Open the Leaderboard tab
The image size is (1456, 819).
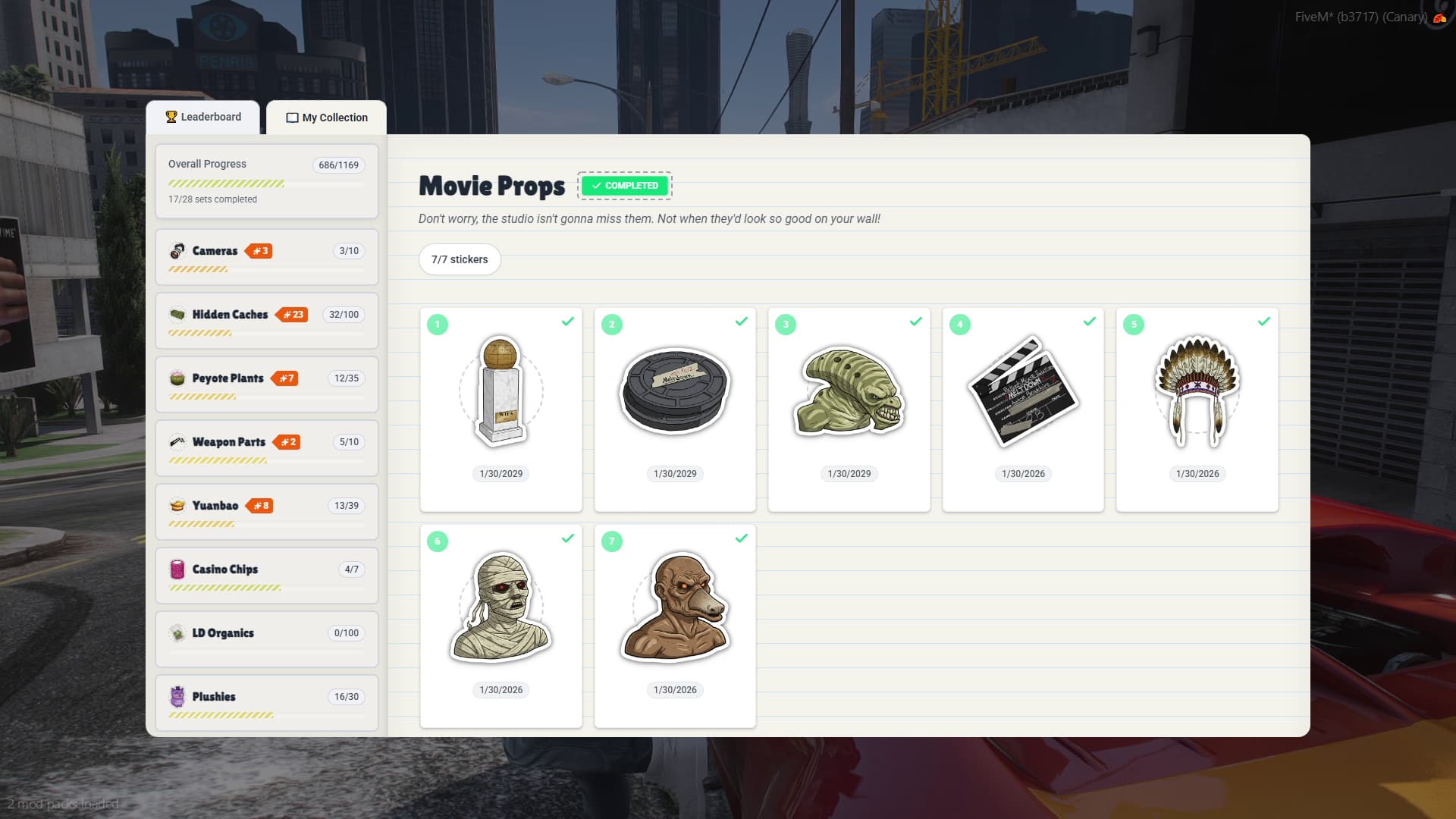pos(203,117)
